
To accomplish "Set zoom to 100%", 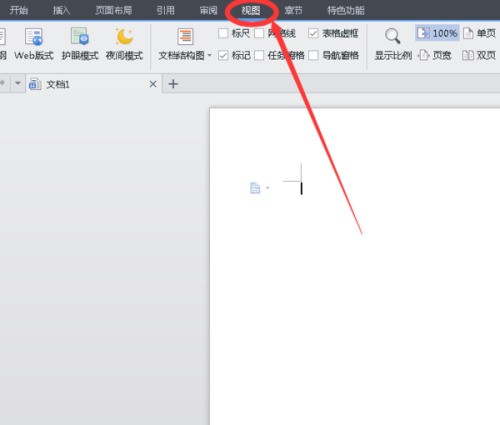I will [x=437, y=33].
